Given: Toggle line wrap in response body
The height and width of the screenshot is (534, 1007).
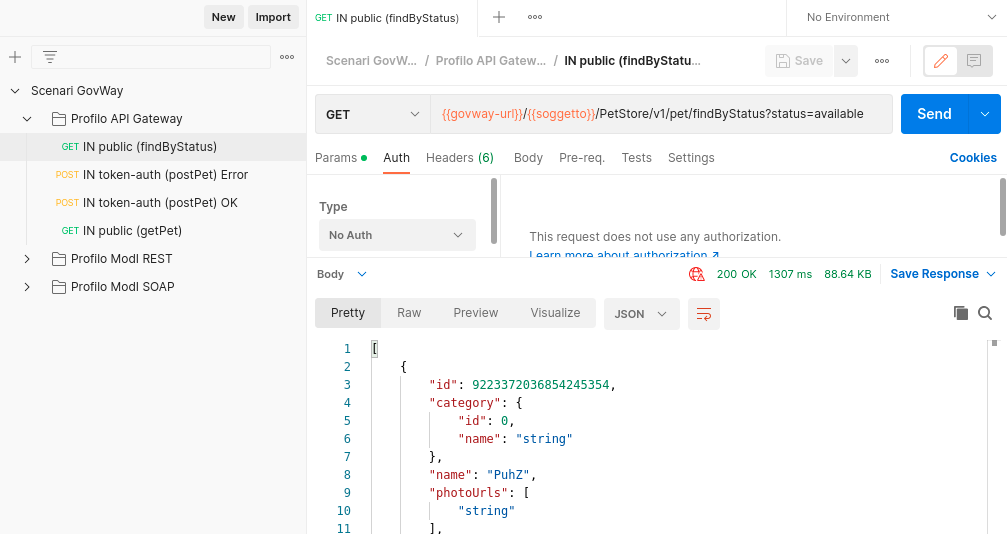Looking at the screenshot, I should click(x=704, y=314).
